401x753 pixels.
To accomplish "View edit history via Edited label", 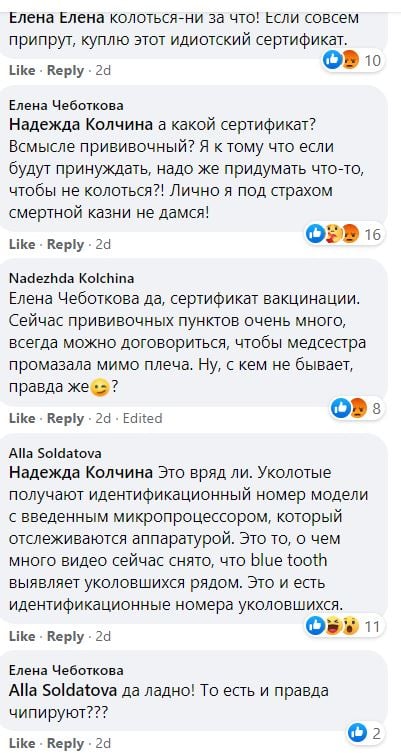I will click(143, 418).
